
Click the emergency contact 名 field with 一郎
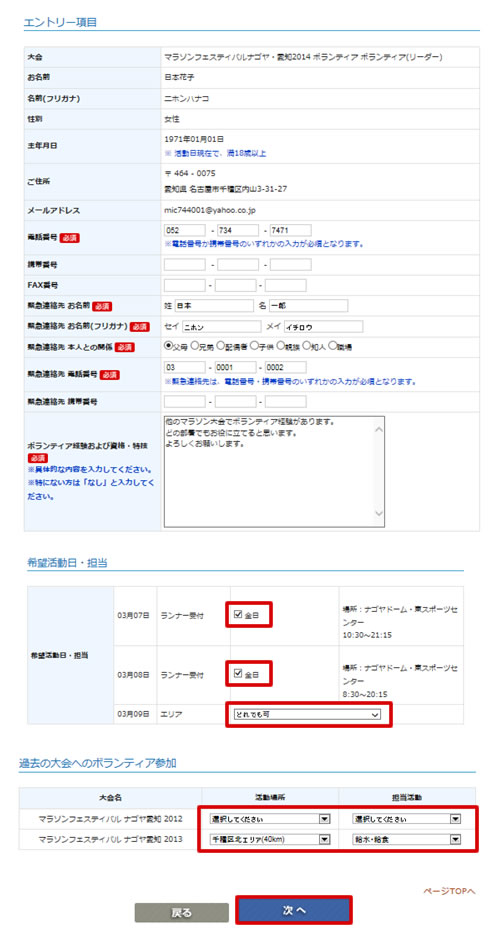(308, 306)
